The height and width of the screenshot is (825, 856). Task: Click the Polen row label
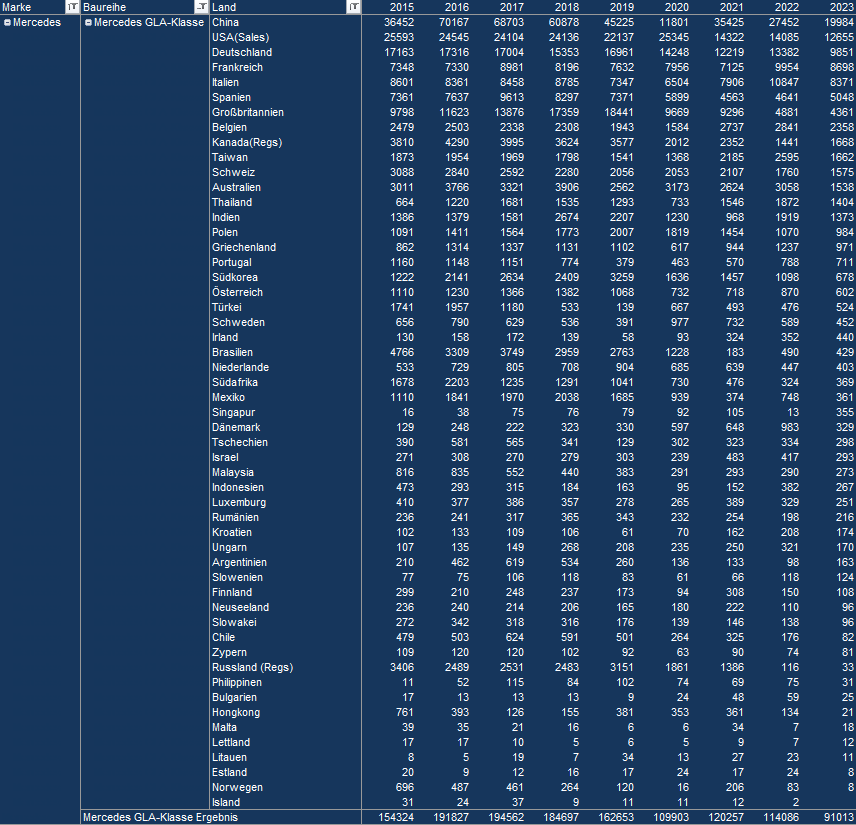pyautogui.click(x=225, y=233)
